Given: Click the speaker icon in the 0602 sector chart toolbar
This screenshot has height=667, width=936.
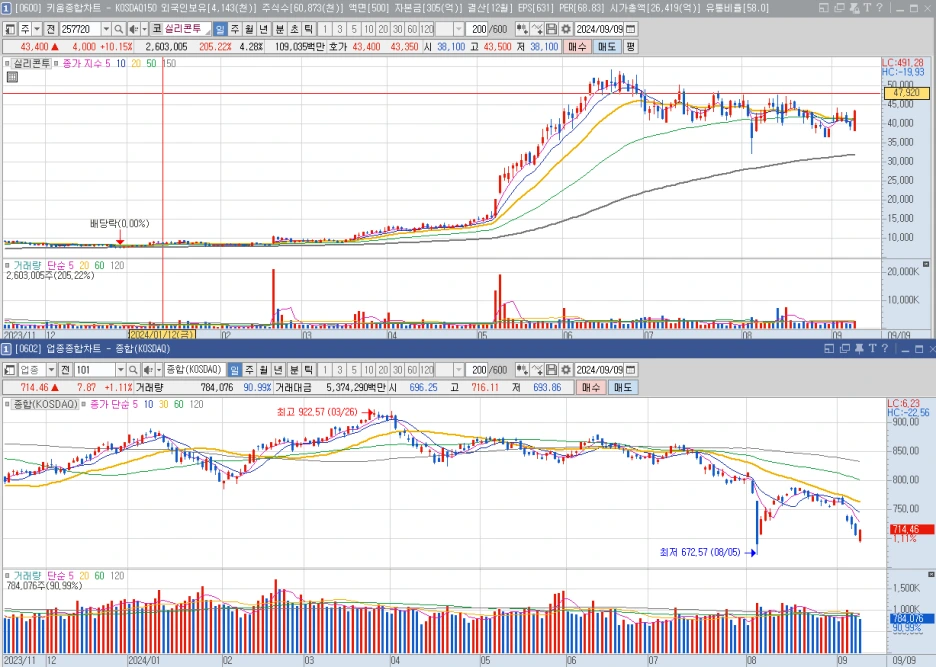Looking at the screenshot, I should [148, 370].
